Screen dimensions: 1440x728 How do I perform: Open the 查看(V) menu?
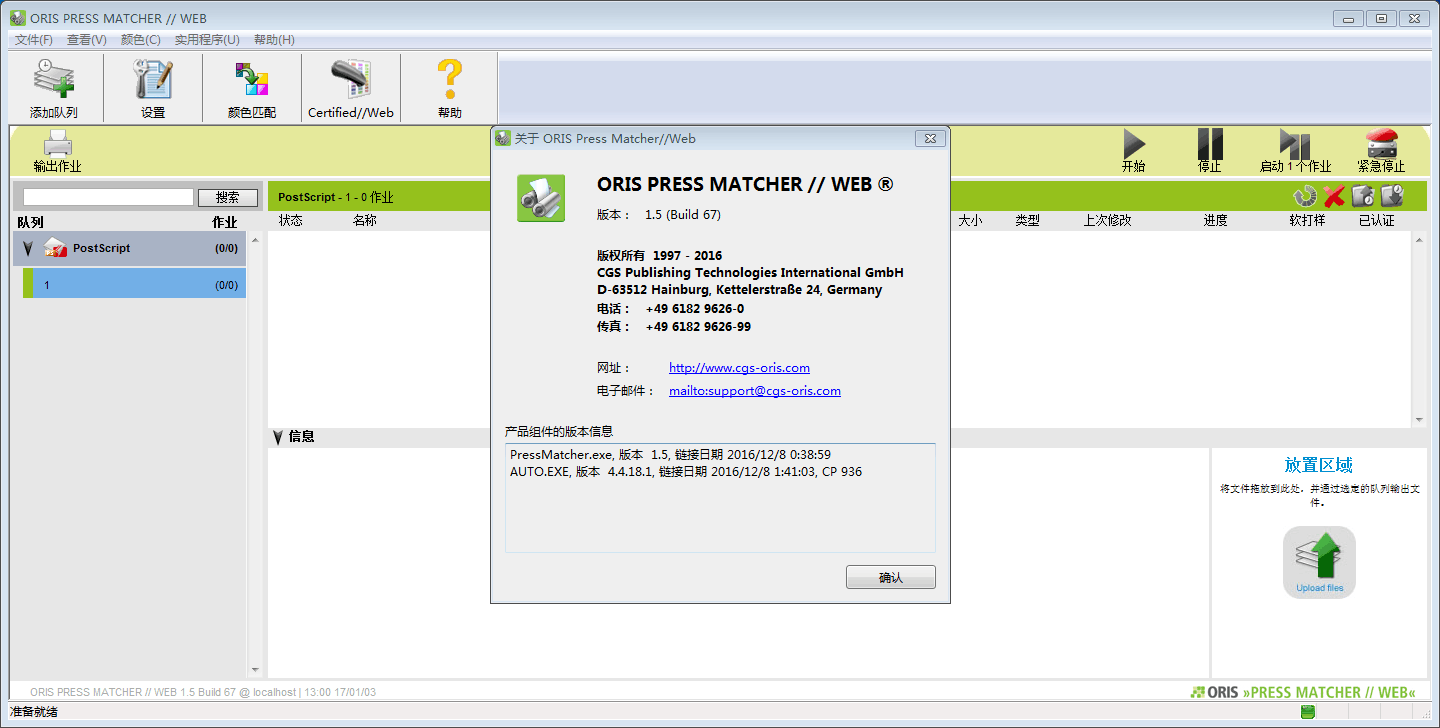pos(87,40)
